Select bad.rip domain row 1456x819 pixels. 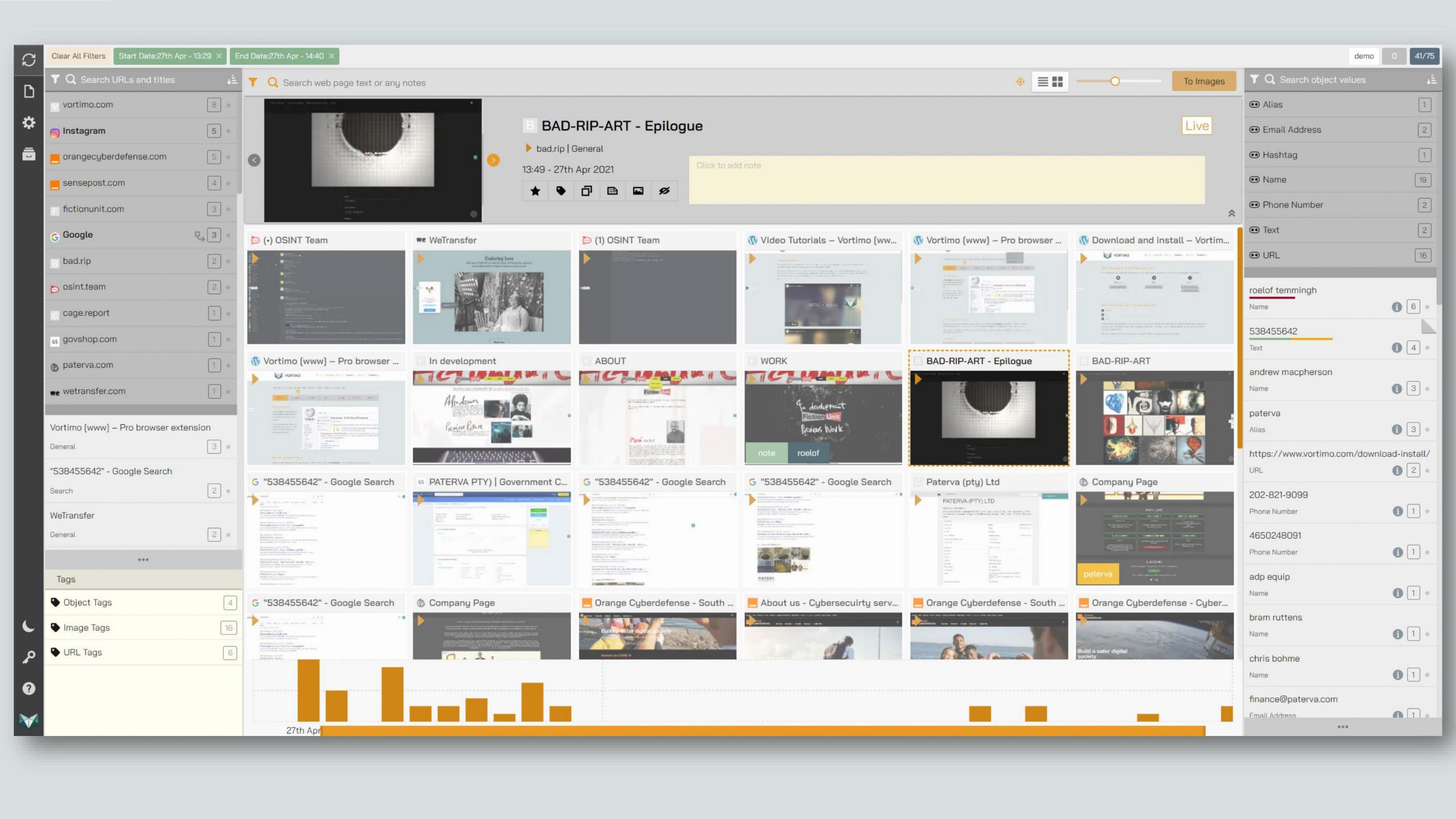[x=140, y=261]
